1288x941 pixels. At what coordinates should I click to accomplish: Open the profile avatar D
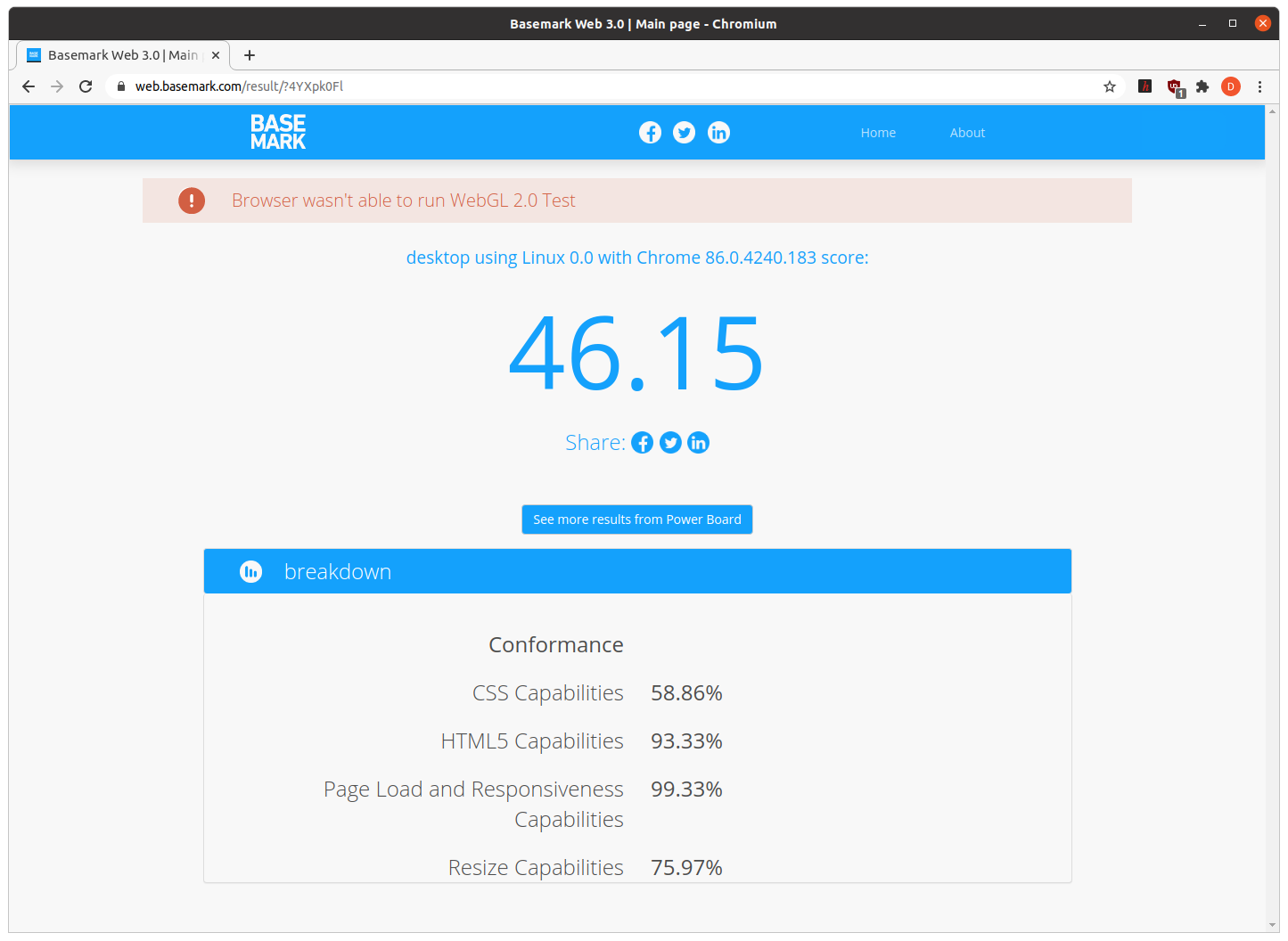tap(1231, 86)
